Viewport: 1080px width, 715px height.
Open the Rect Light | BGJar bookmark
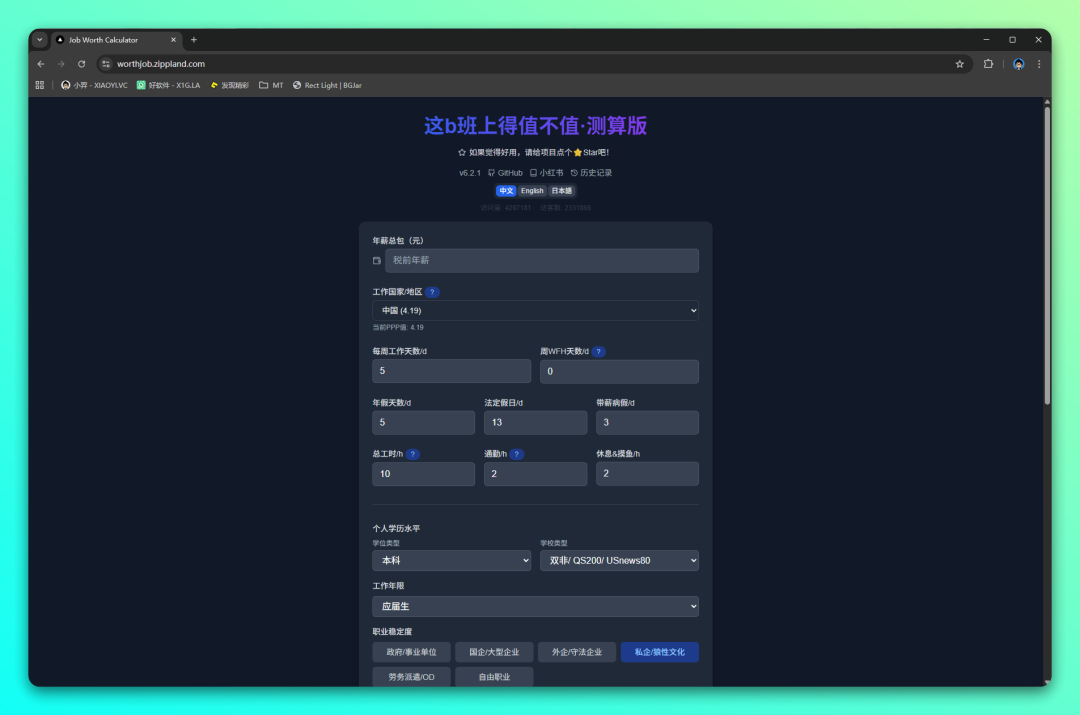[x=327, y=85]
